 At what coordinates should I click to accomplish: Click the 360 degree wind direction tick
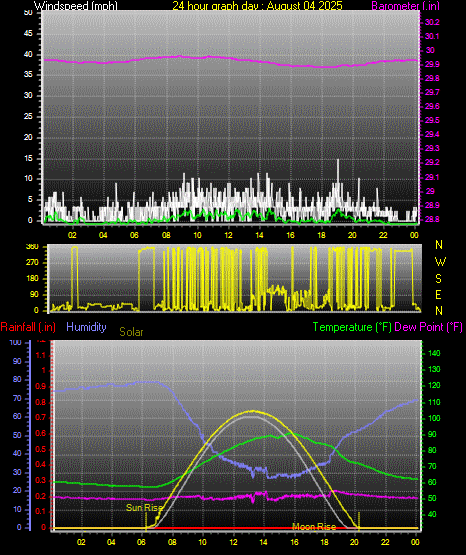32,247
